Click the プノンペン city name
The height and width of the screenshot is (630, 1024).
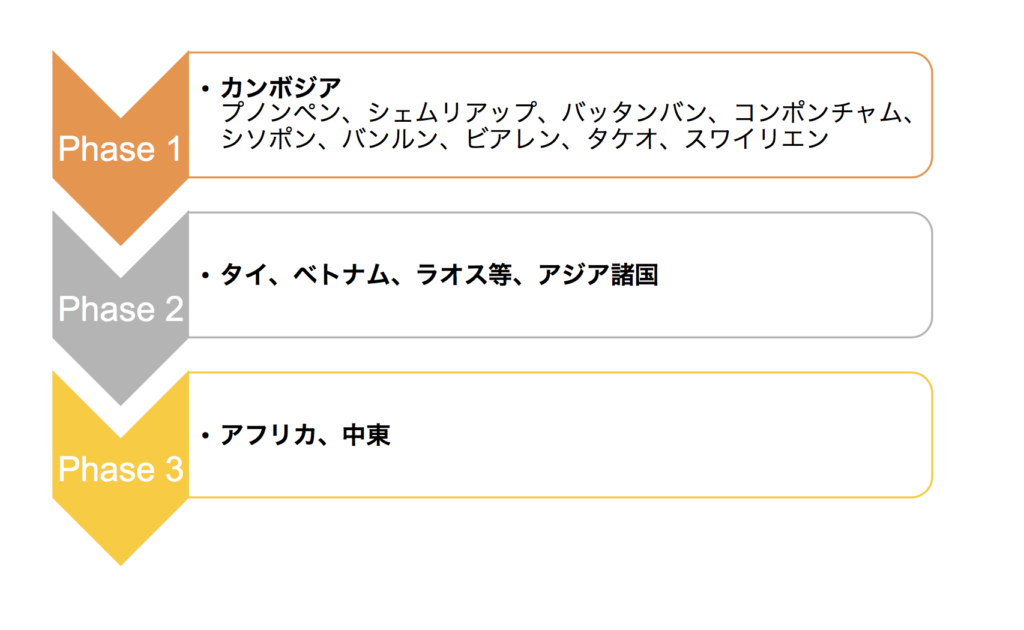pos(281,113)
